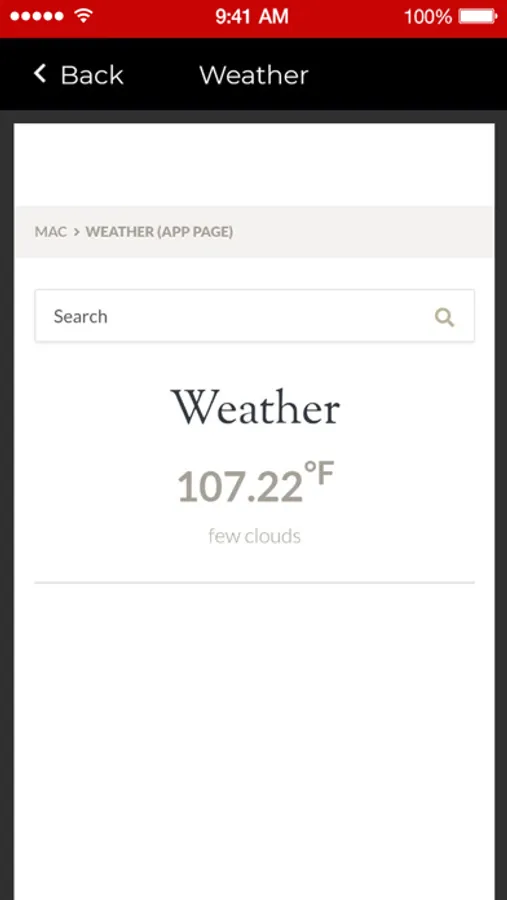507x900 pixels.
Task: Click the horizontal divider below weather
Action: tap(254, 583)
